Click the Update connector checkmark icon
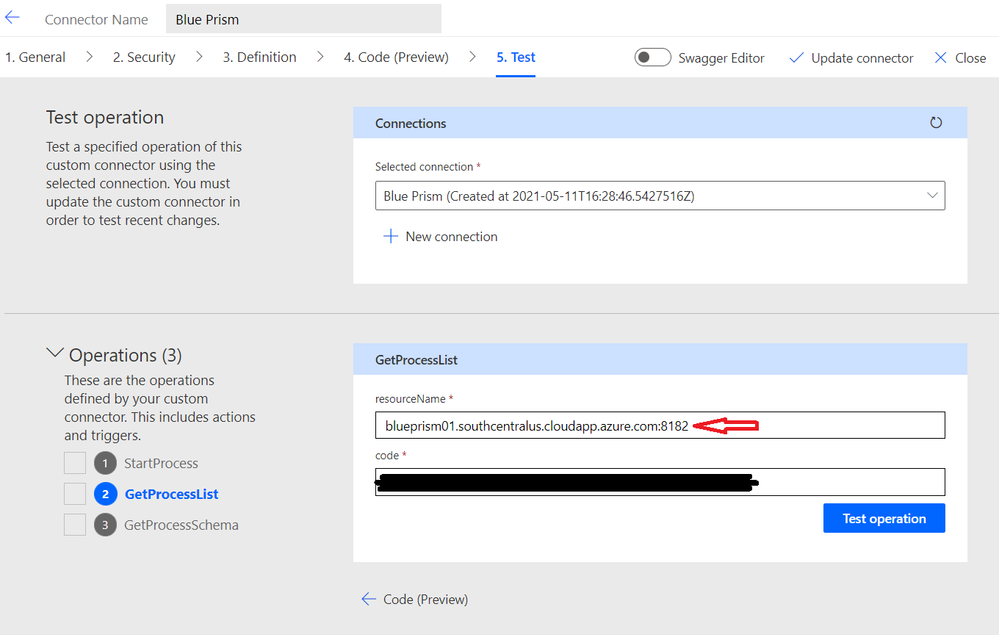 point(796,58)
